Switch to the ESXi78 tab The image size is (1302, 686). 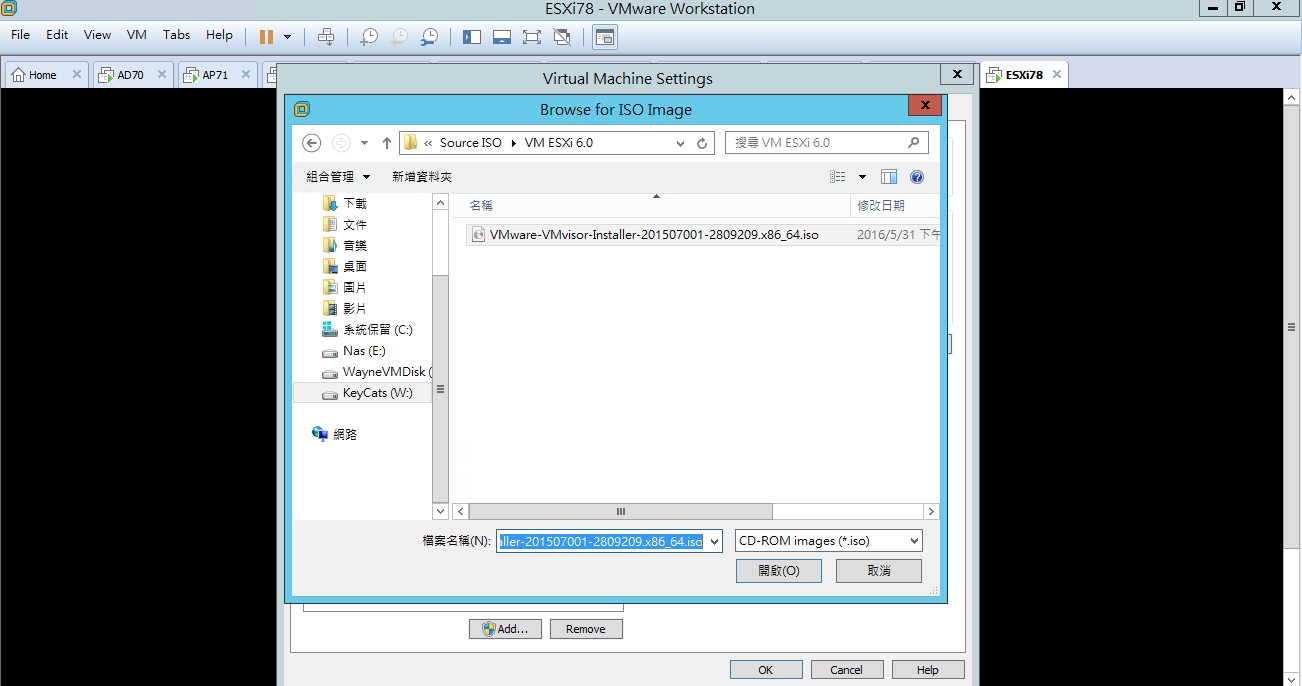pyautogui.click(x=1023, y=75)
